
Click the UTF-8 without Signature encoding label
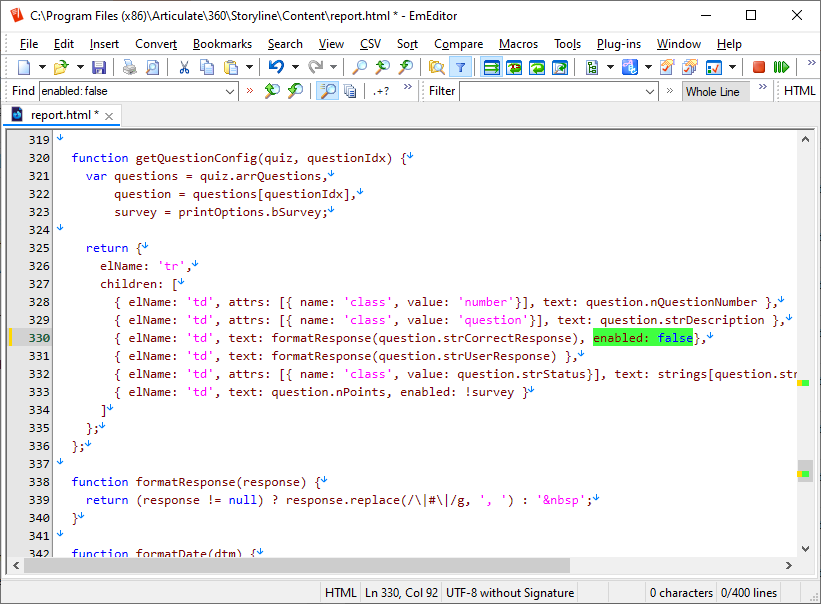510,593
